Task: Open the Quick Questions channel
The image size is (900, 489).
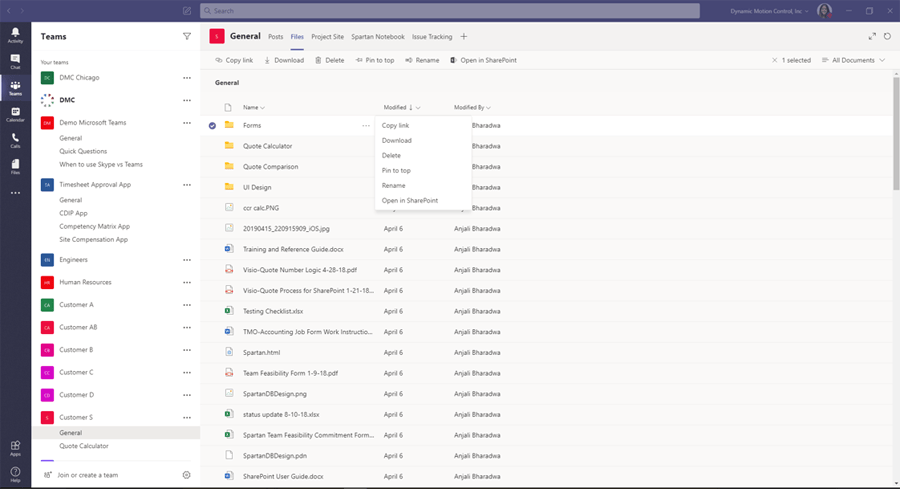Action: click(x=83, y=151)
